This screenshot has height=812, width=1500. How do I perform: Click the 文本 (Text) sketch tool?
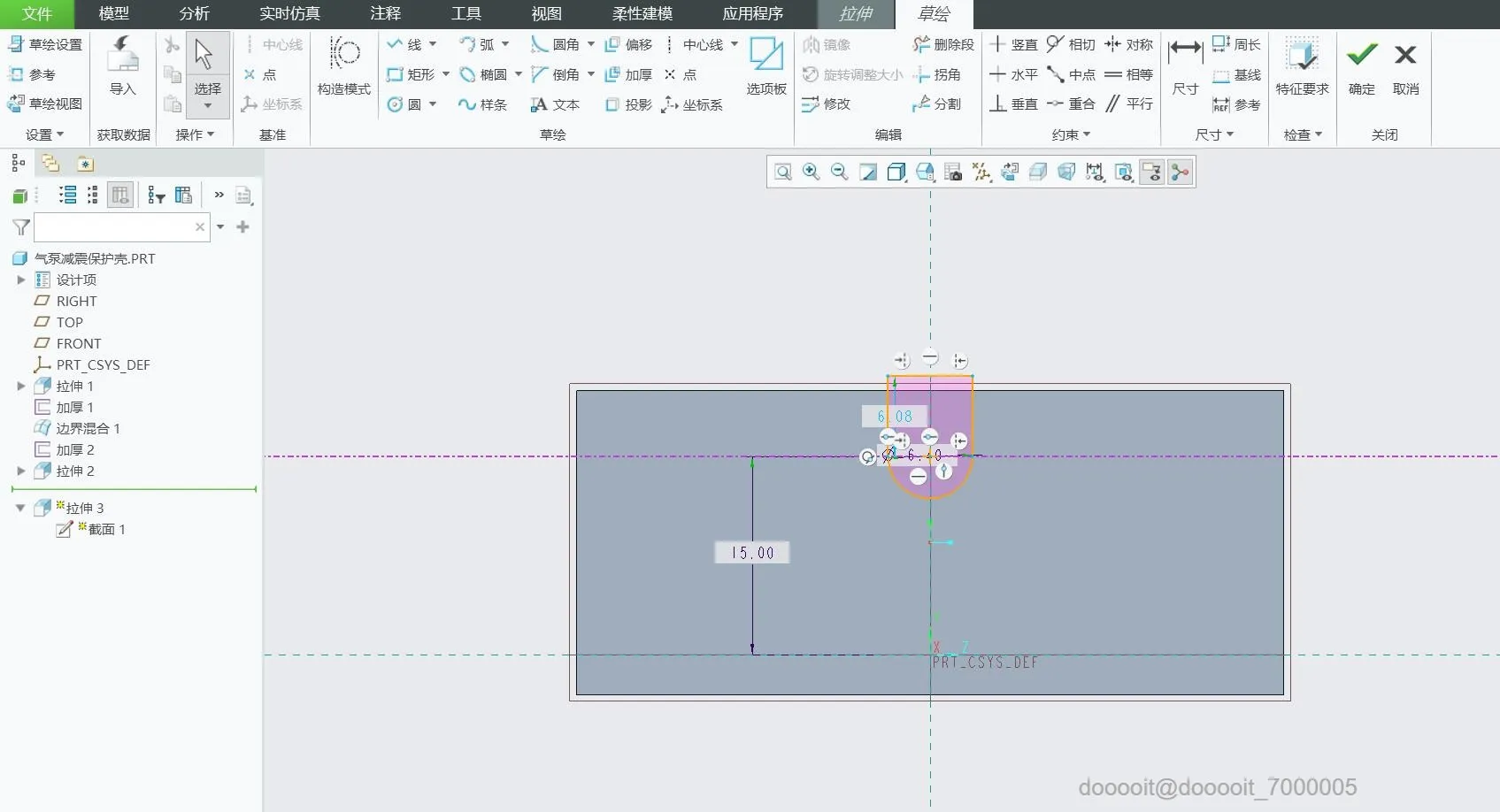(x=556, y=104)
